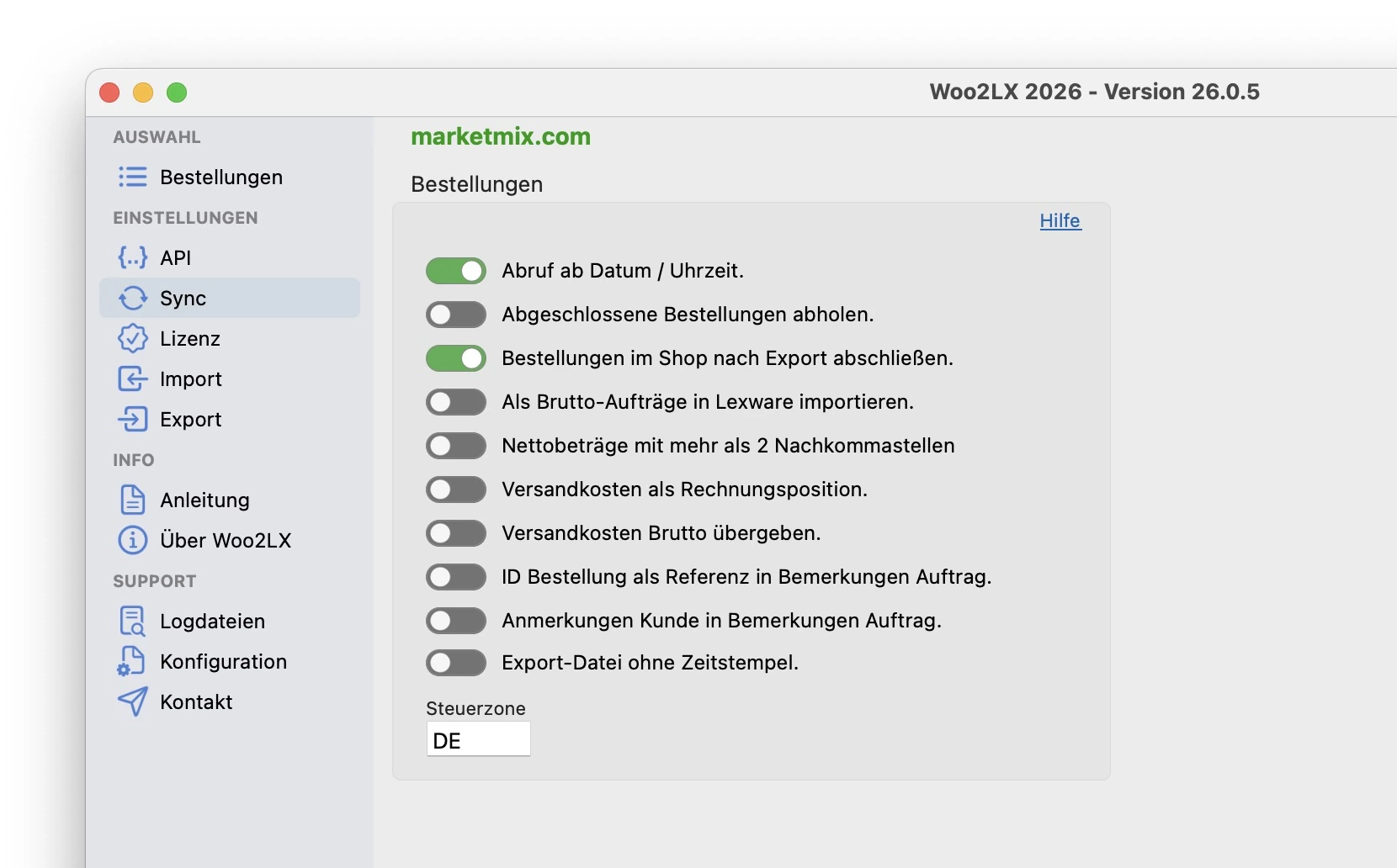Turn off Bestellungen im Shop abschließen toggle
Viewport: 1397px width, 868px height.
(456, 358)
